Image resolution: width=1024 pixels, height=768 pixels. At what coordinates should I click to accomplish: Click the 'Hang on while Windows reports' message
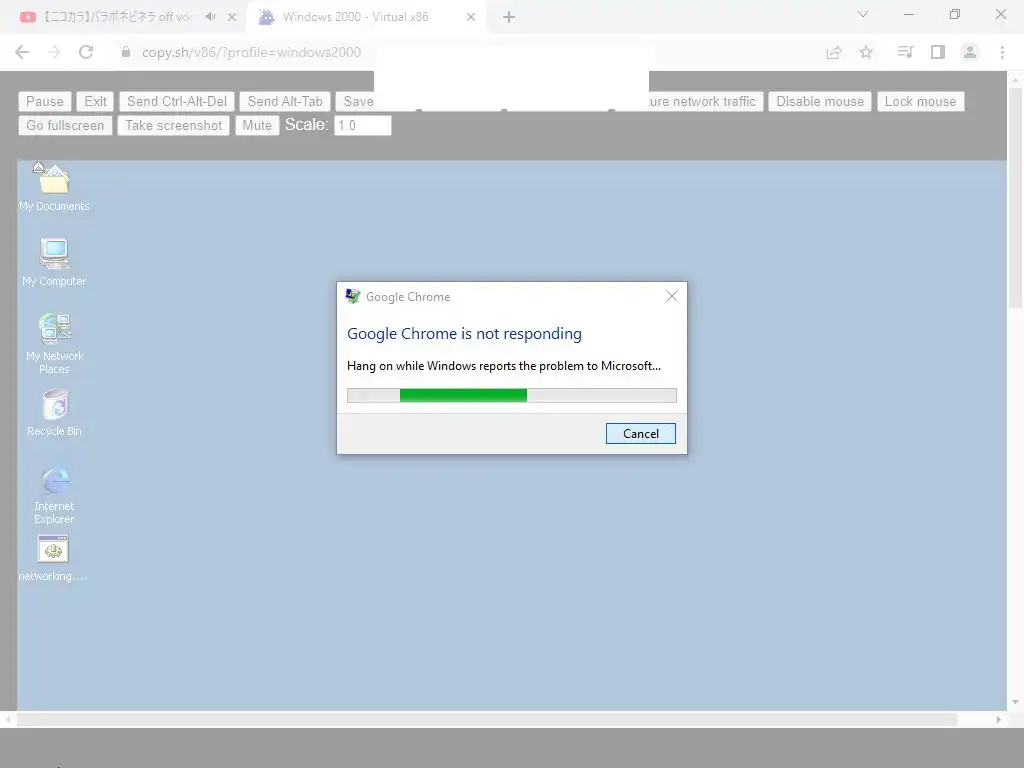[x=504, y=366]
